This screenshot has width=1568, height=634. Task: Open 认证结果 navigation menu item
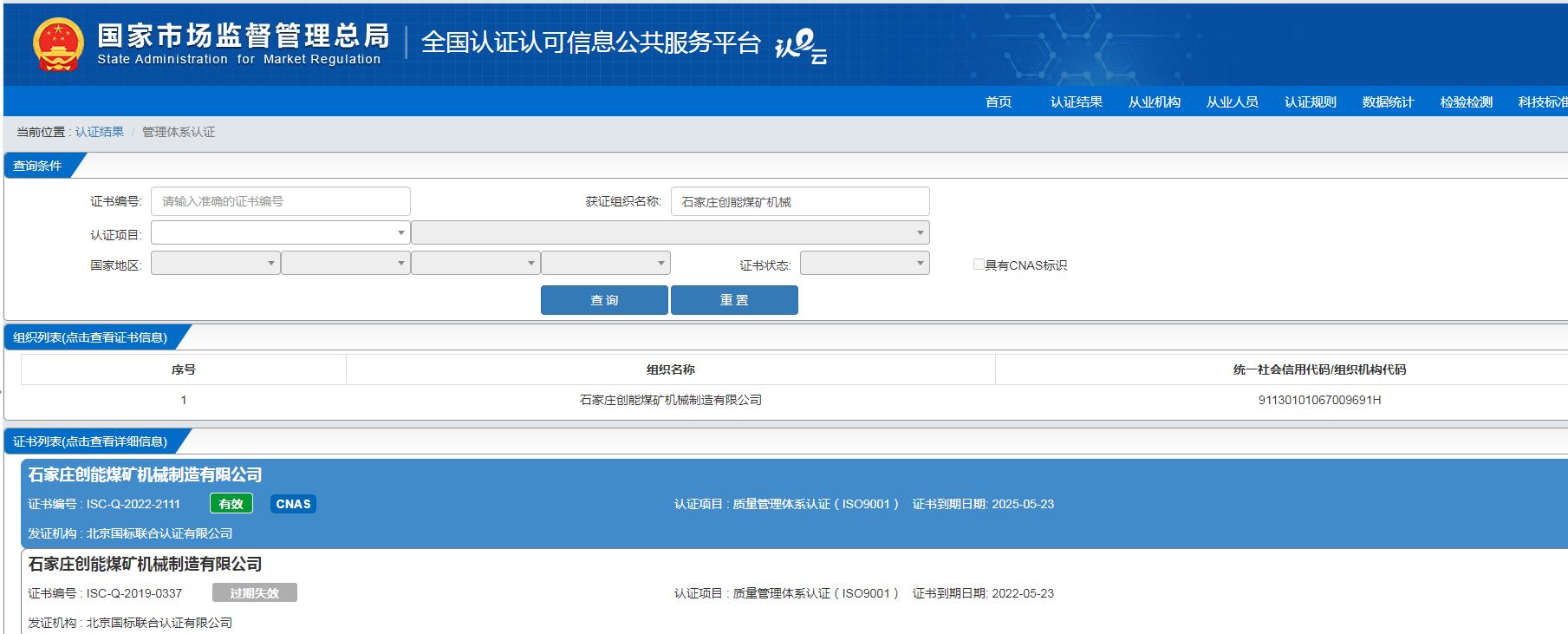click(1077, 101)
